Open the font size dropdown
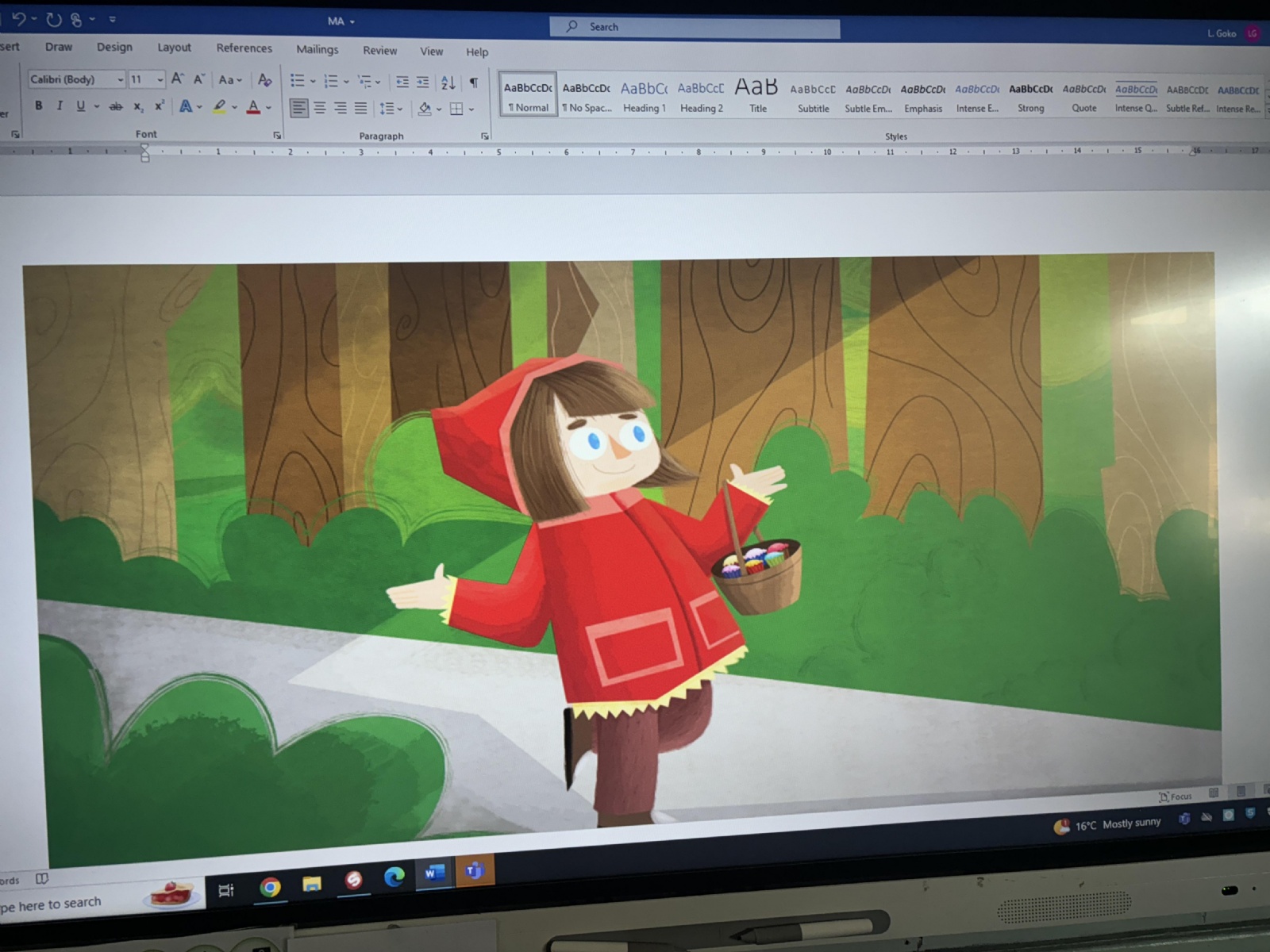1270x952 pixels. (160, 79)
